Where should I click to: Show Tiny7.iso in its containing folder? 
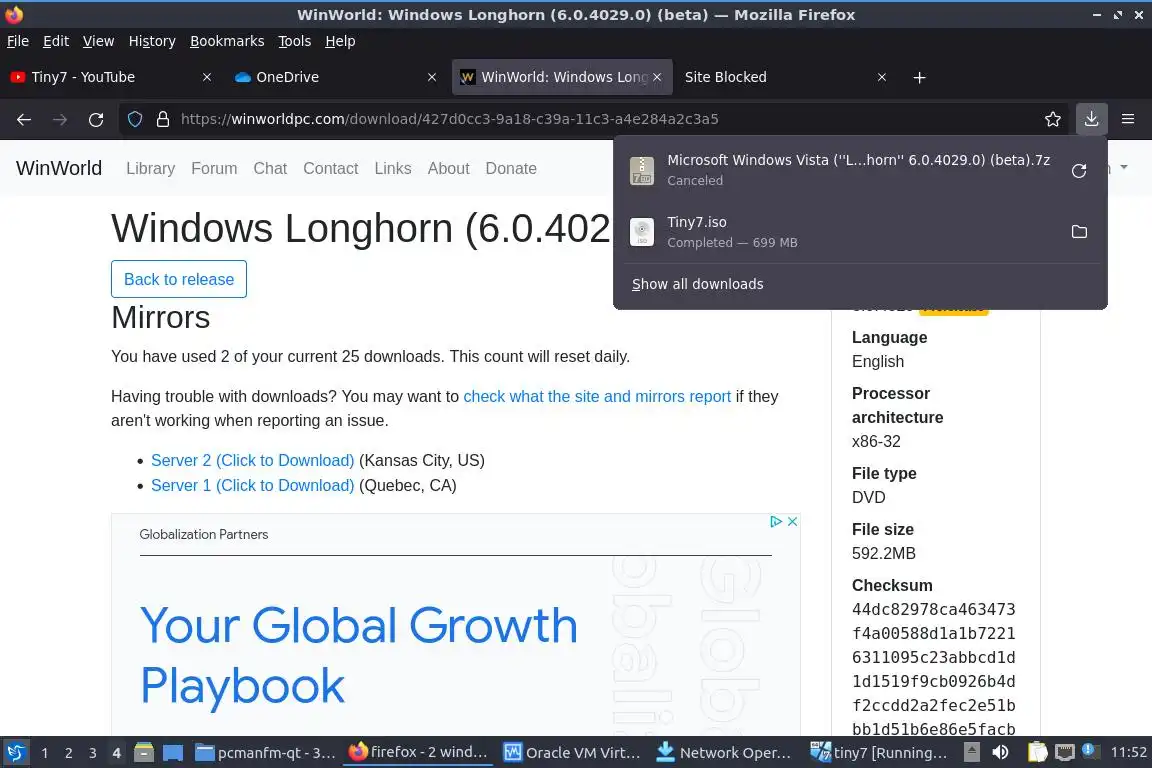[1079, 232]
